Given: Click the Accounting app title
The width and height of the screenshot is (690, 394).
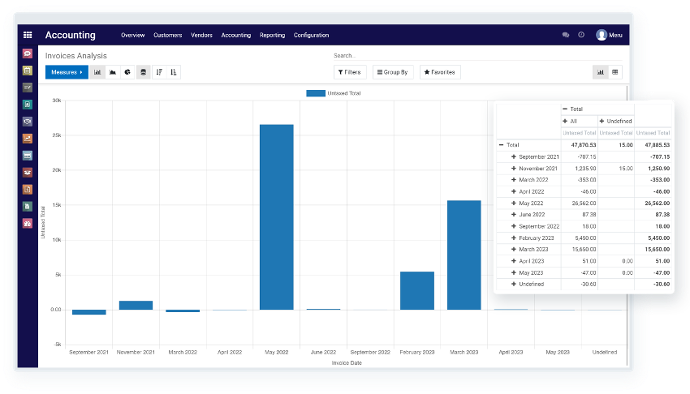Looking at the screenshot, I should [70, 35].
